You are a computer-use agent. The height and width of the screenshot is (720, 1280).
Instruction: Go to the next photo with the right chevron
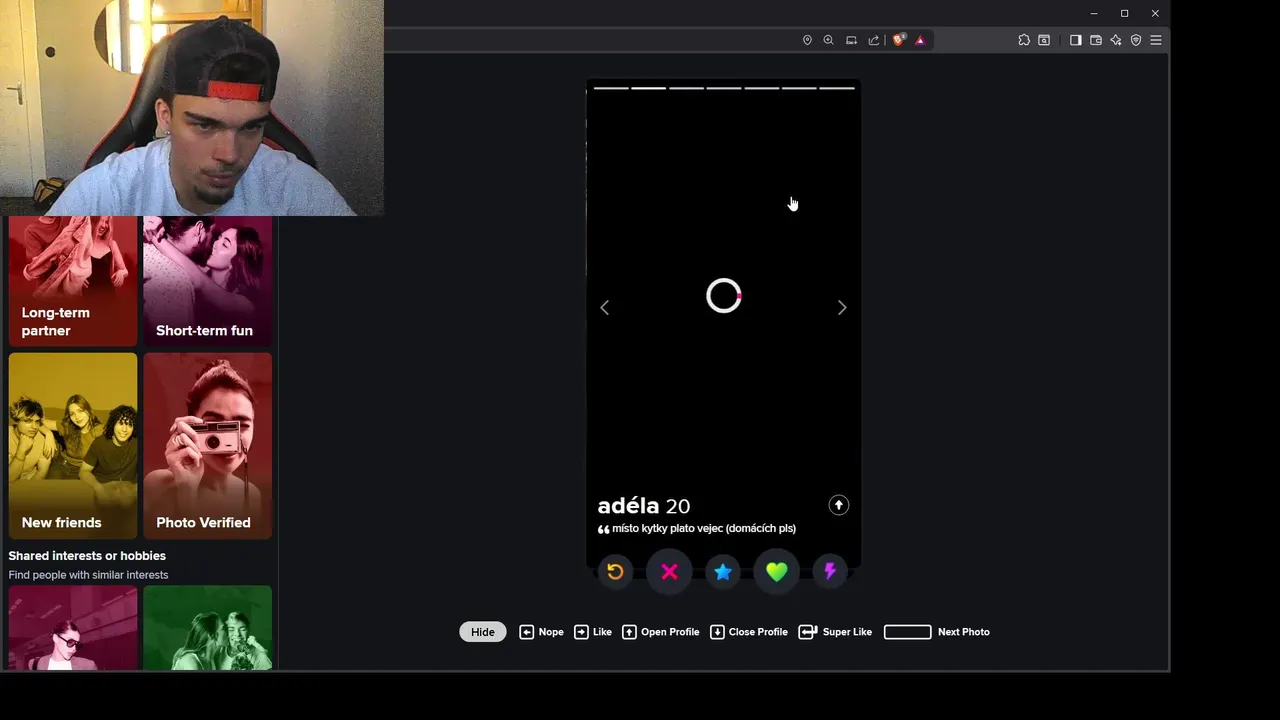[x=842, y=308]
